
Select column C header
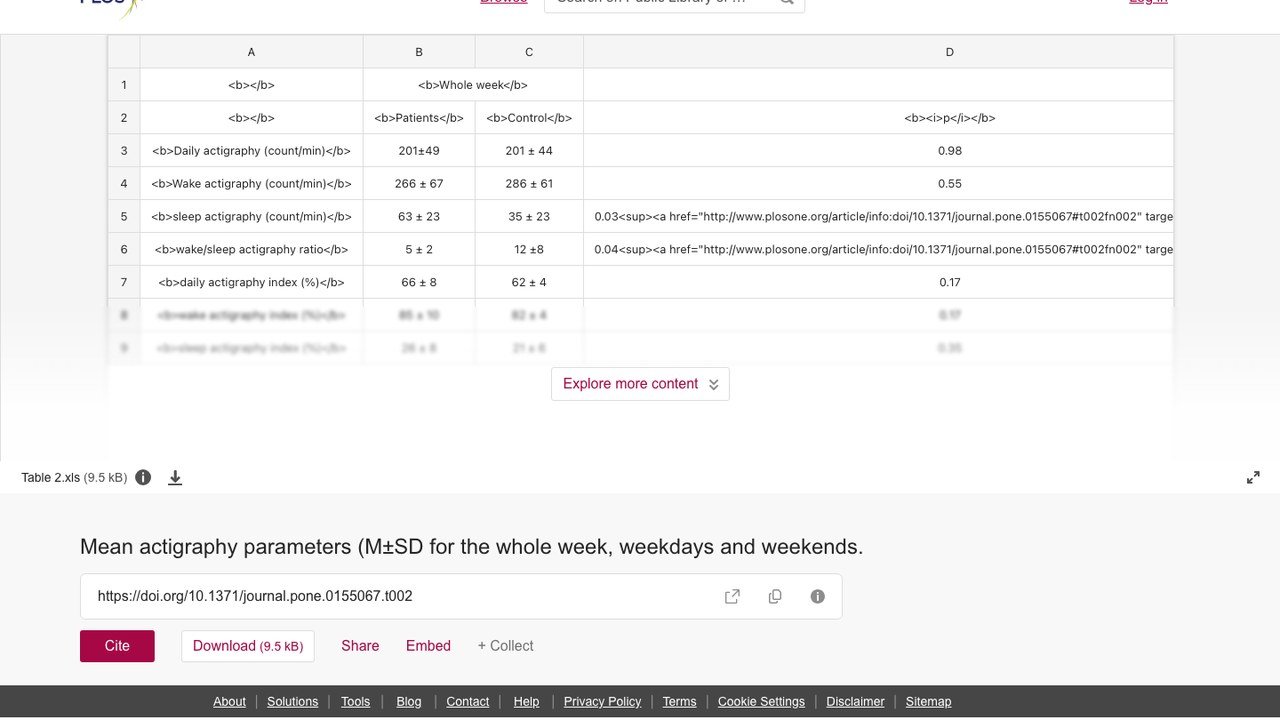(x=529, y=52)
